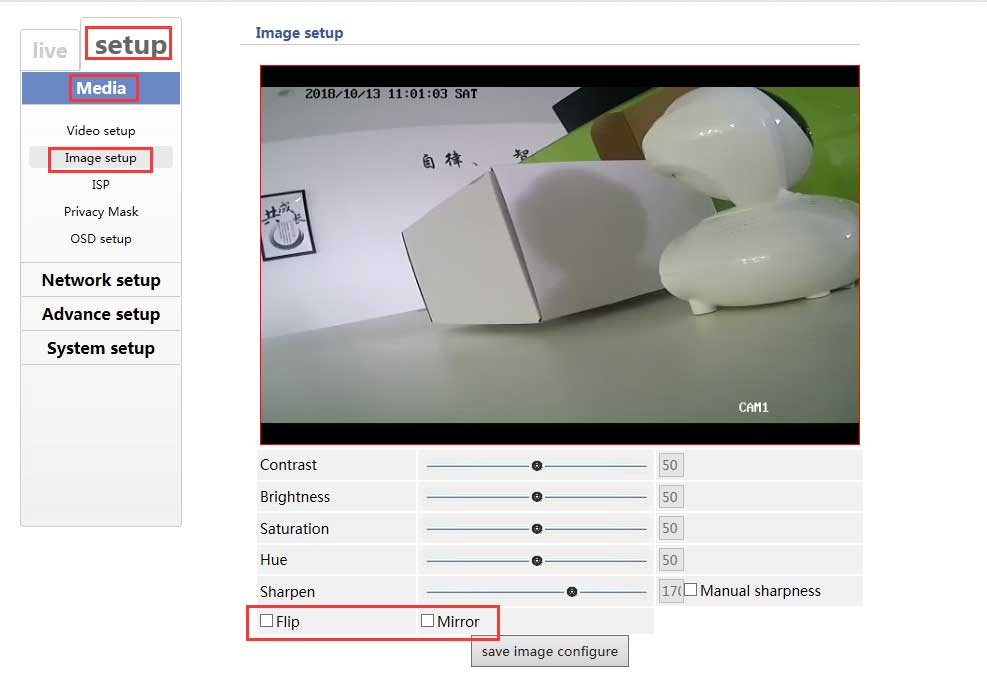Enable the Flip checkbox
Image resolution: width=987 pixels, height=687 pixels.
266,621
